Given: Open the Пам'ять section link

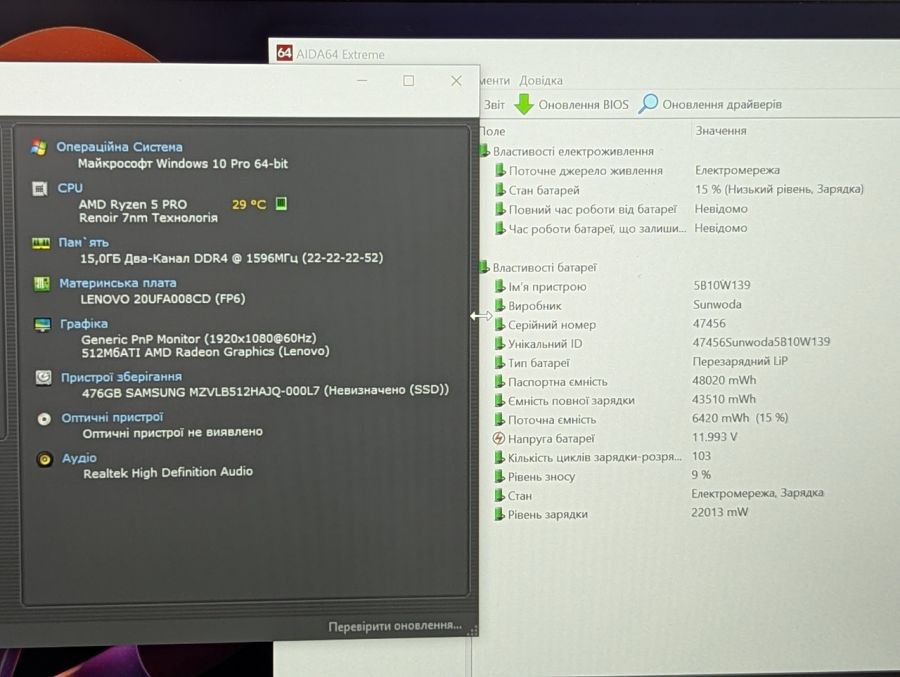Looking at the screenshot, I should click(x=84, y=242).
